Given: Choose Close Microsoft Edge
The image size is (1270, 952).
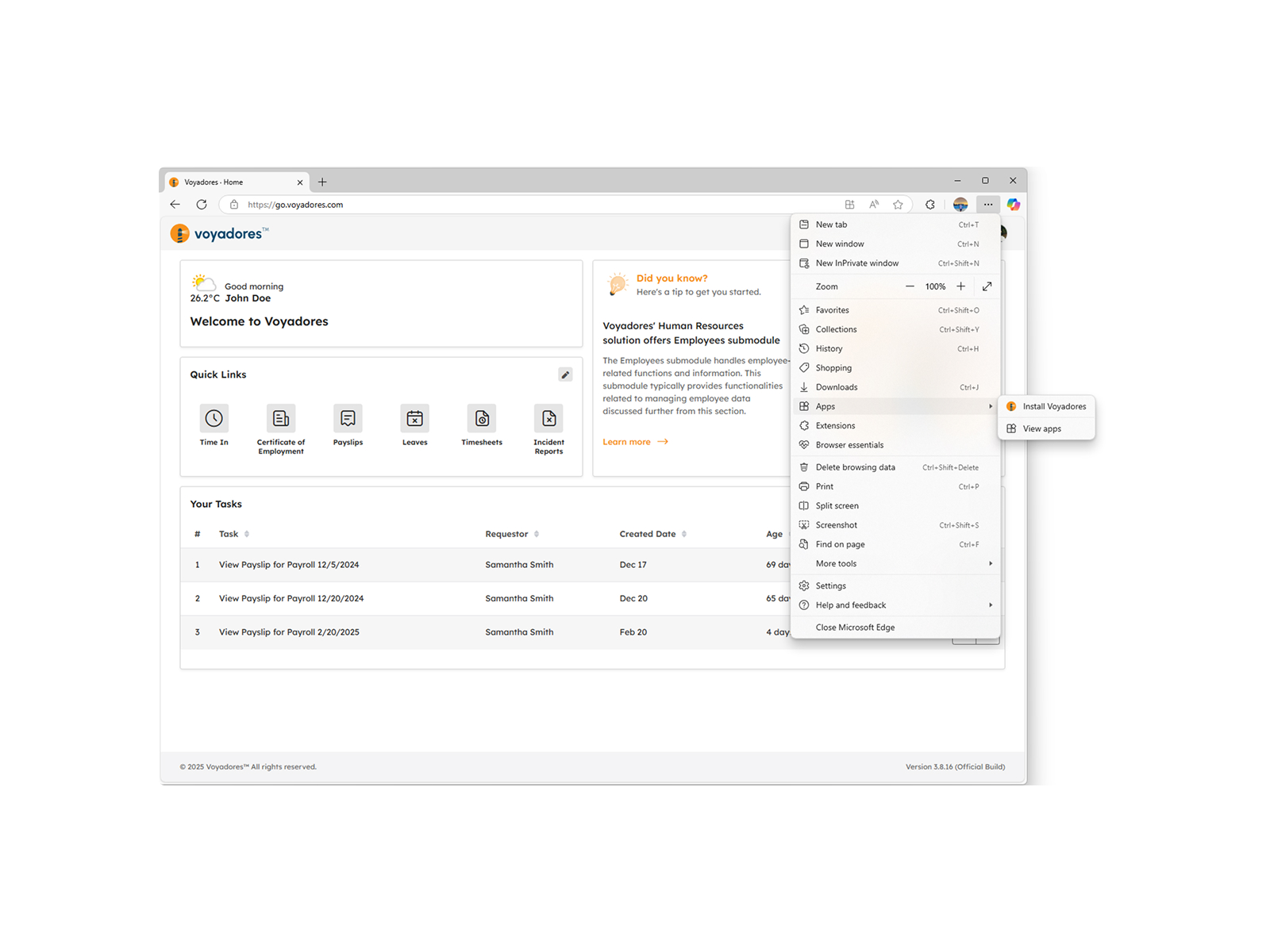Looking at the screenshot, I should pos(895,628).
